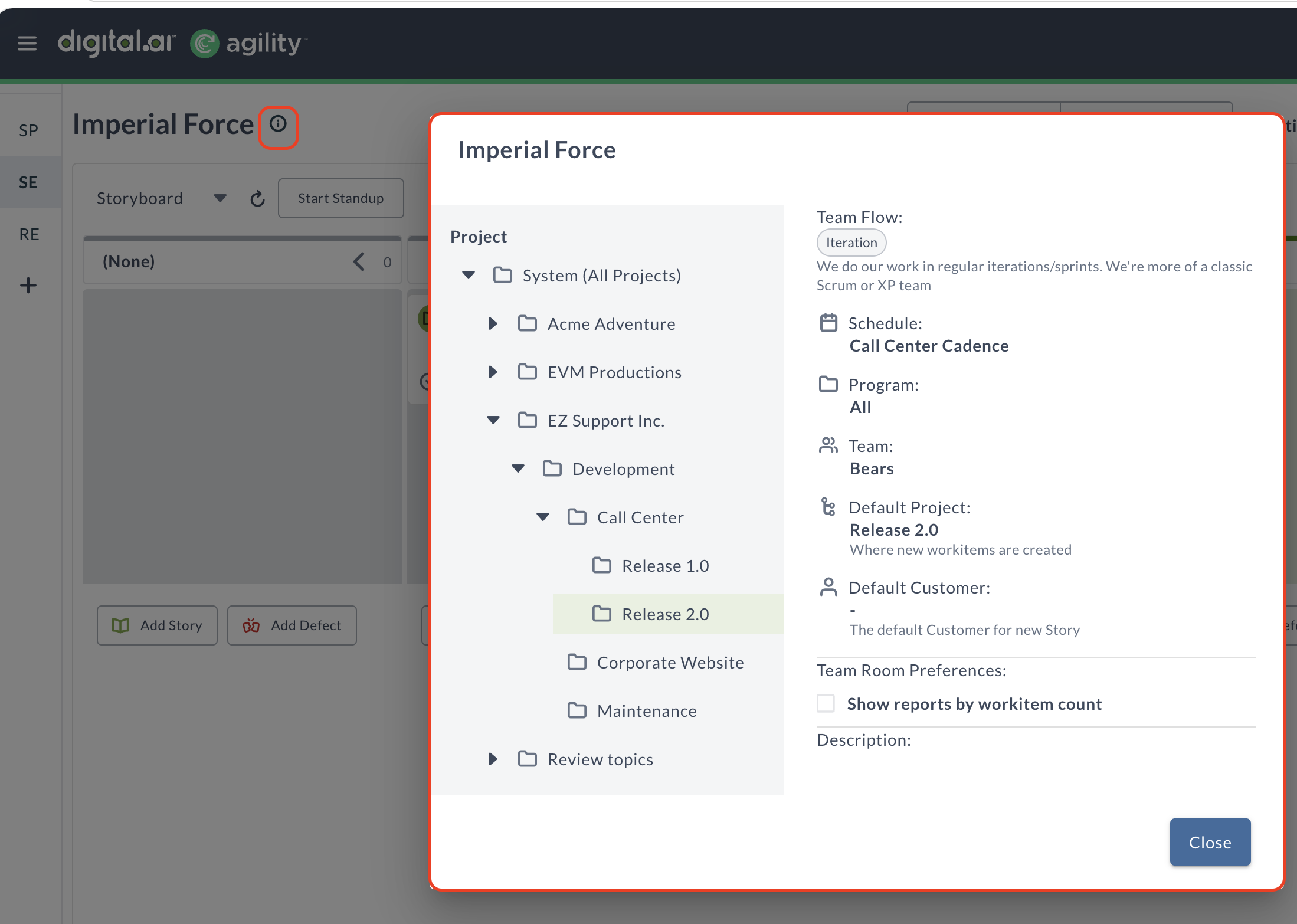The image size is (1297, 924).
Task: Click the Review topics folder icon
Action: [528, 759]
